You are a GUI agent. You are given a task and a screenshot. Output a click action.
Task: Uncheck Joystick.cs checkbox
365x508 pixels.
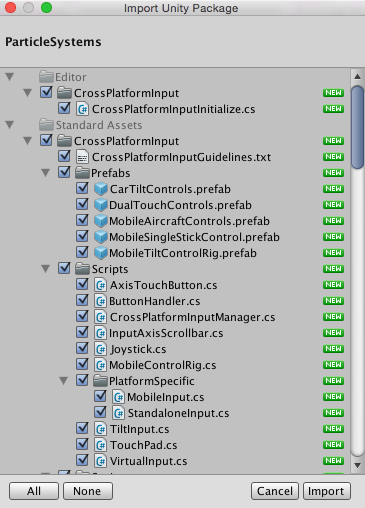(82, 348)
